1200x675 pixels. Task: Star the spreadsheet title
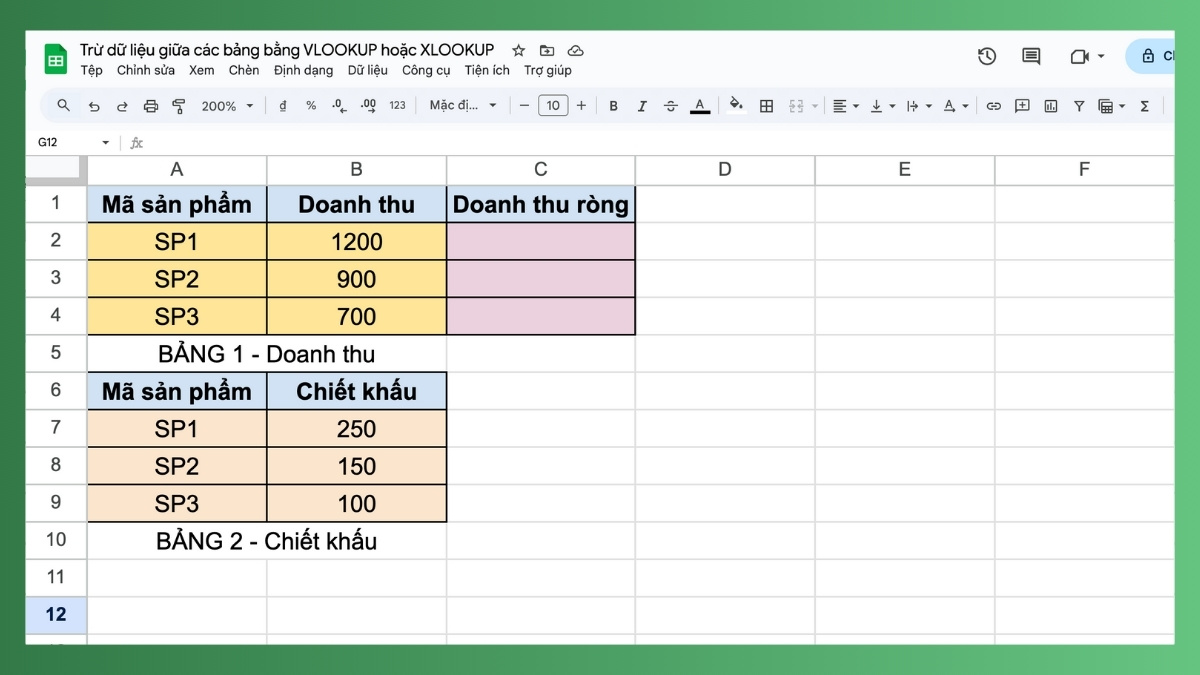pyautogui.click(x=518, y=49)
